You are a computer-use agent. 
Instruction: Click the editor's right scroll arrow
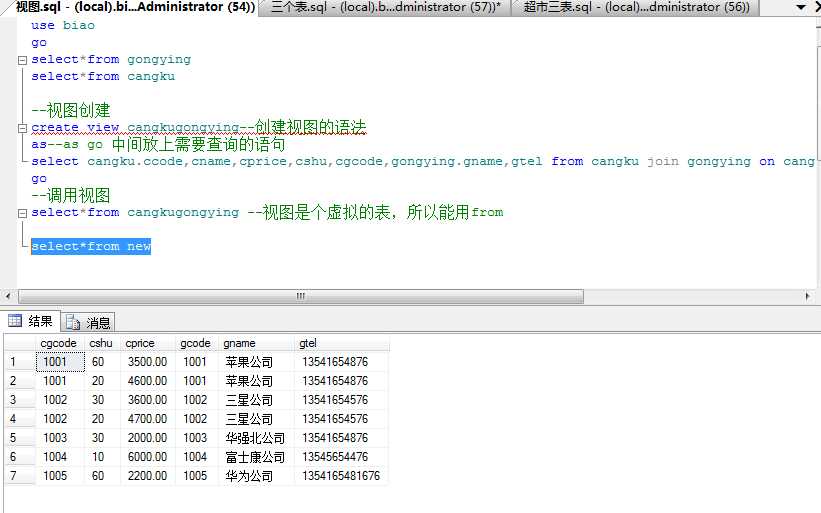(812, 296)
